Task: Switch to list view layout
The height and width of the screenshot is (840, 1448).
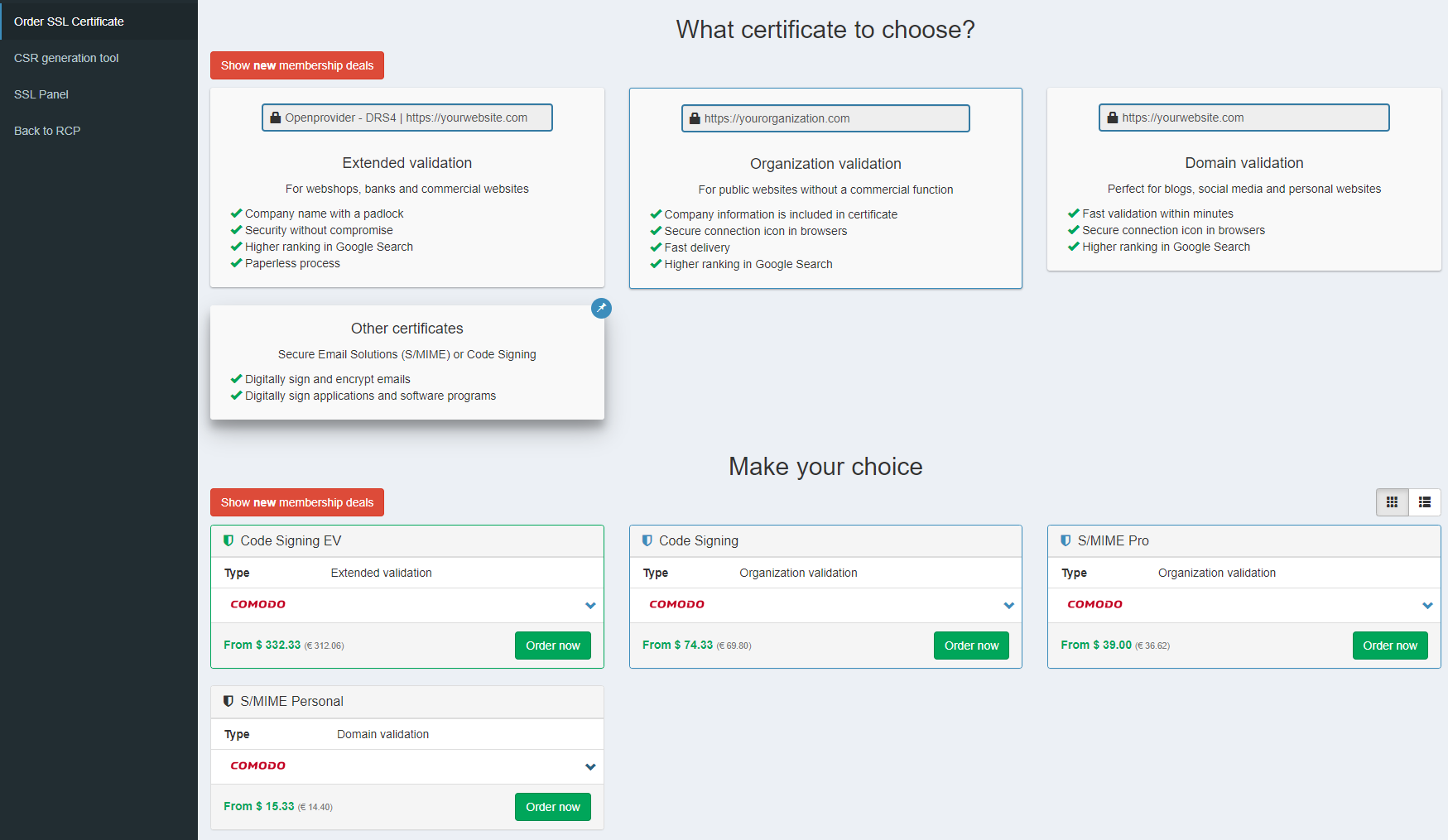Action: click(x=1425, y=502)
